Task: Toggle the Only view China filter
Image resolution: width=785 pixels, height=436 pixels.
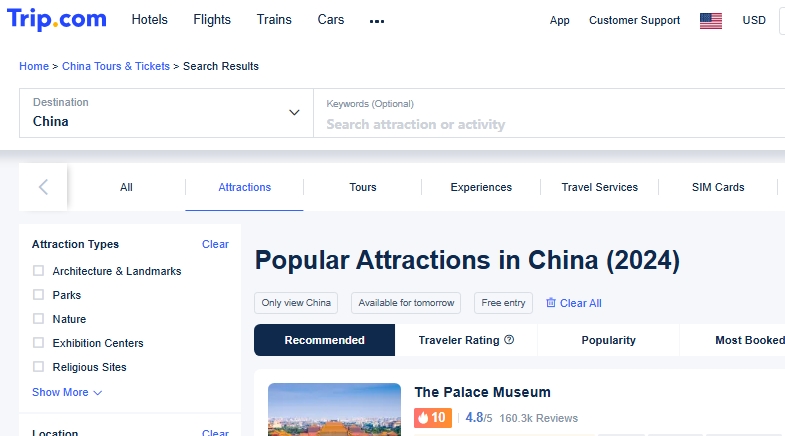Action: pos(296,303)
